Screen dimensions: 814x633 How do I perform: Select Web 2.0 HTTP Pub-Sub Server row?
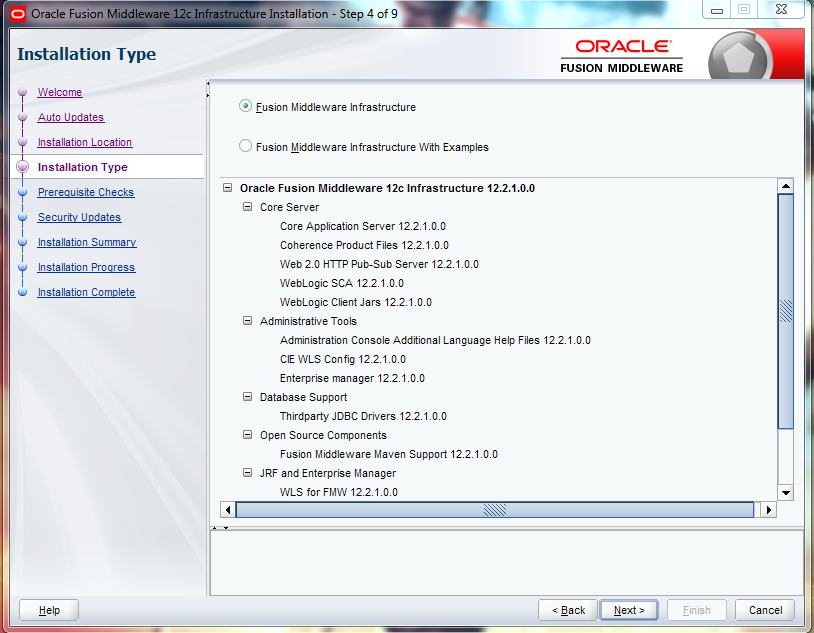tap(379, 264)
